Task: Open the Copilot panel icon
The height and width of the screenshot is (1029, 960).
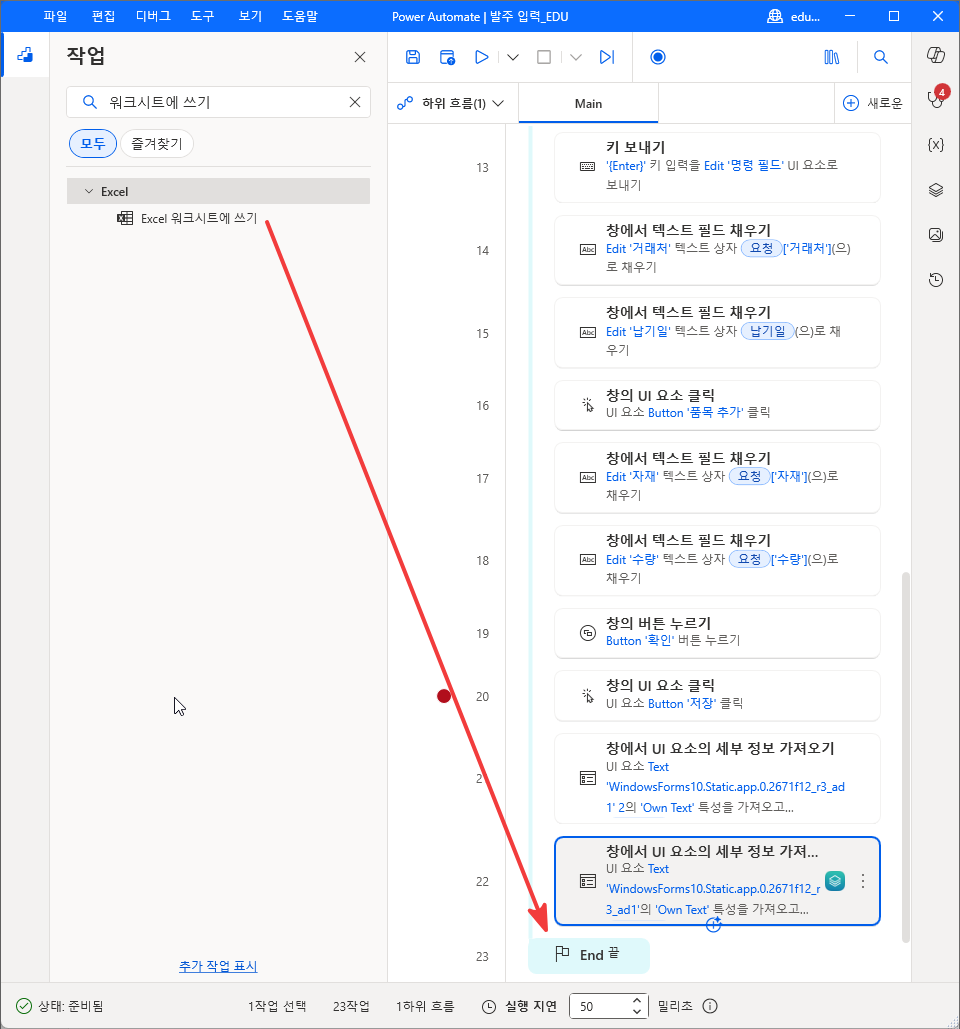Action: coord(936,55)
